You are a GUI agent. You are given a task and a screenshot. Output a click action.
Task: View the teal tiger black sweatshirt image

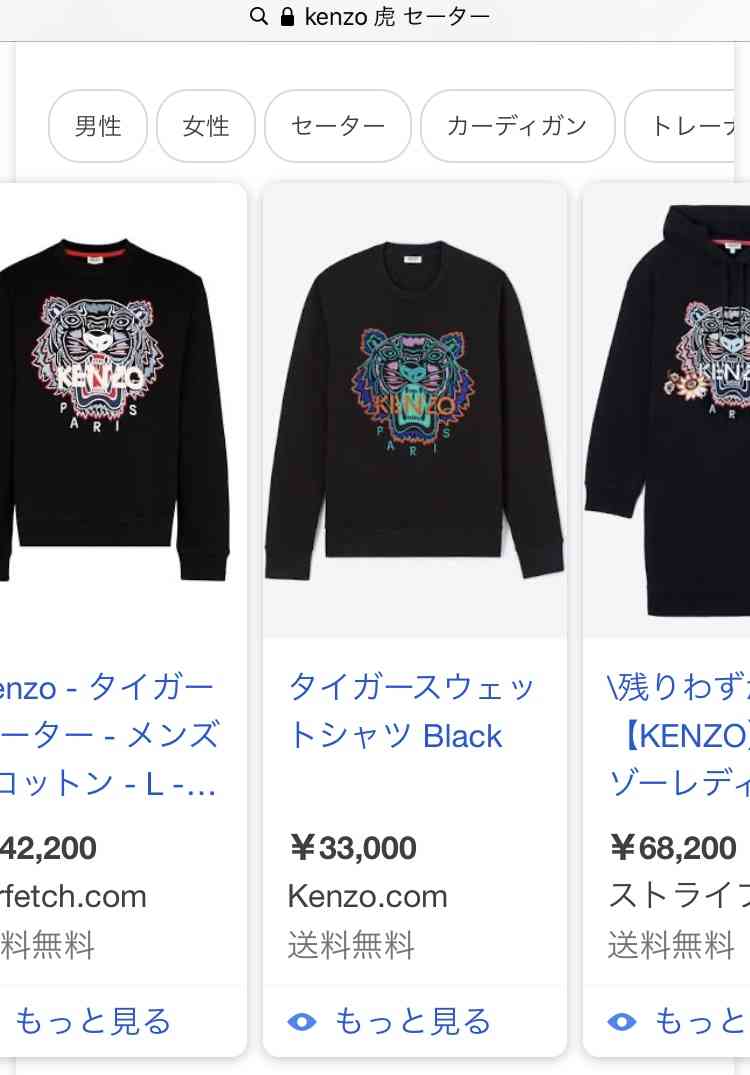click(x=414, y=410)
